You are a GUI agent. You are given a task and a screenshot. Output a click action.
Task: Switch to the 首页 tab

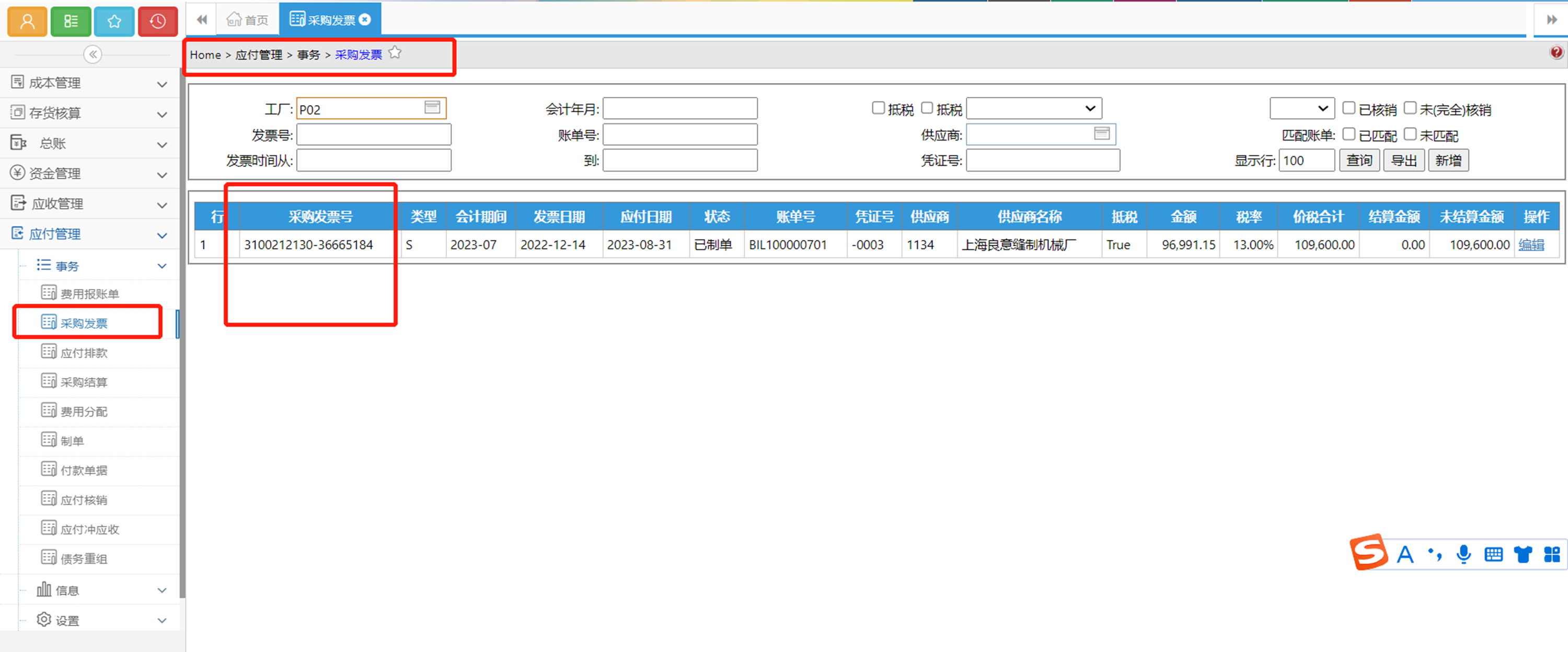point(247,20)
